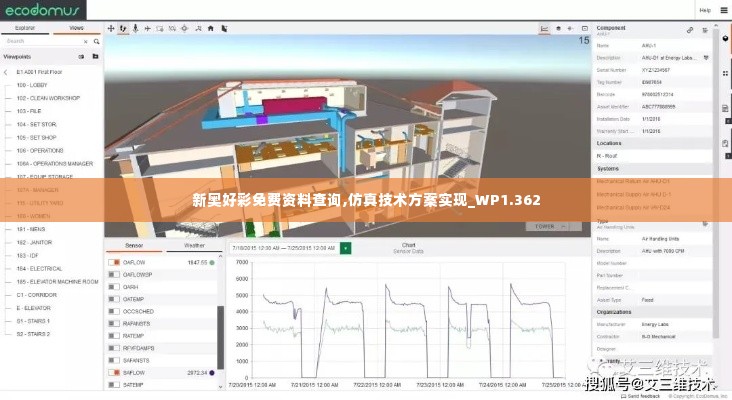Toggle the chart panel icon in viewer toolbar
Image resolution: width=732 pixels, height=400 pixels.
click(x=544, y=28)
